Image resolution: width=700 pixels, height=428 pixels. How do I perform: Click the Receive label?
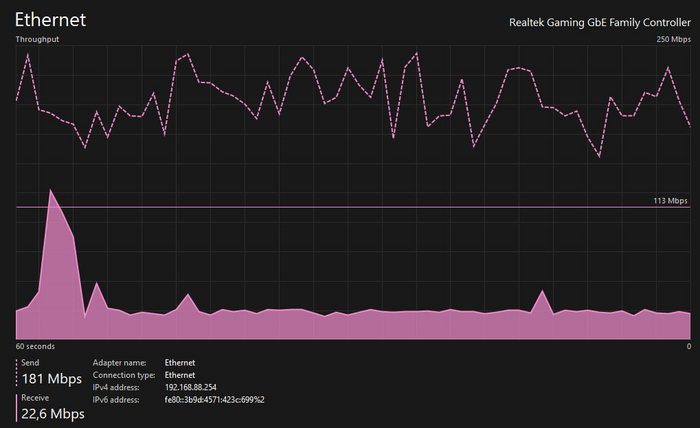point(35,398)
